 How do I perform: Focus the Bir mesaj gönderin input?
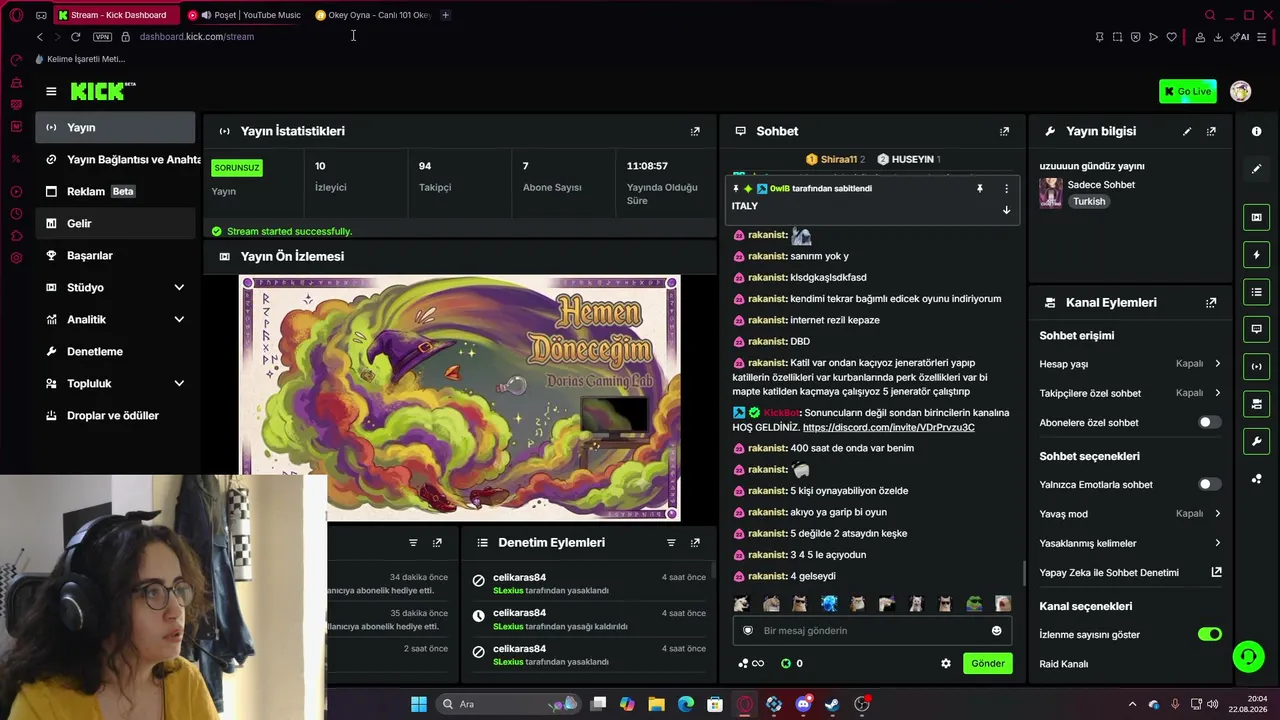[871, 630]
